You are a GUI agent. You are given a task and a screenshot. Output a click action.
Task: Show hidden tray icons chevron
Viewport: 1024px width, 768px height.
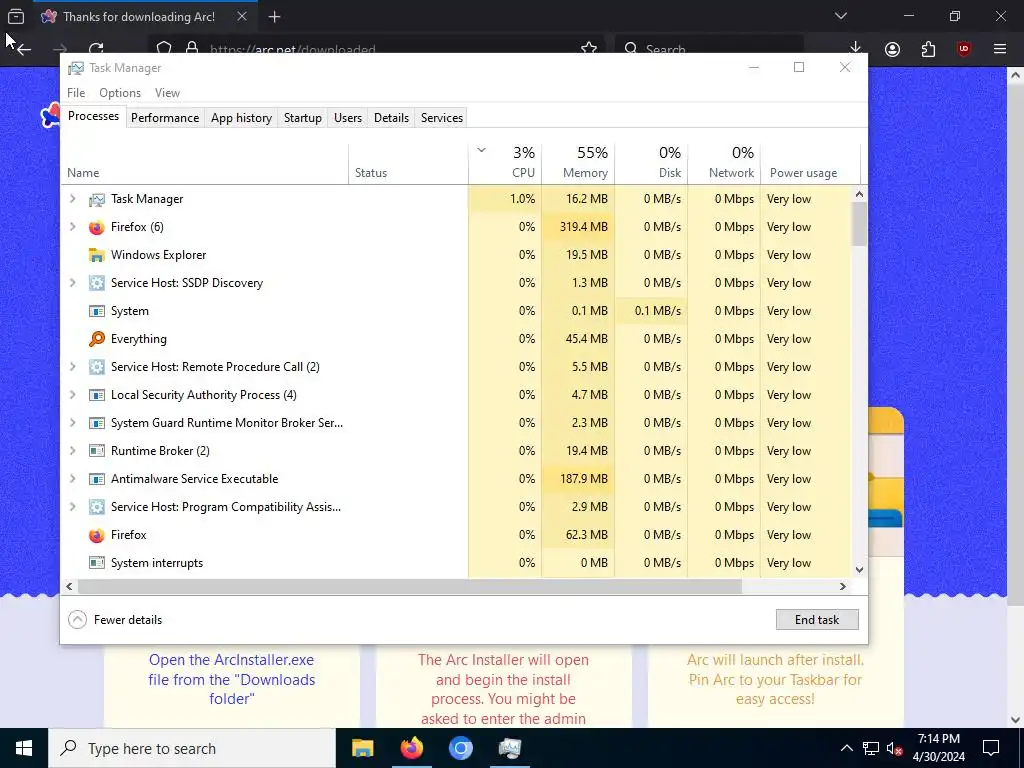click(846, 748)
